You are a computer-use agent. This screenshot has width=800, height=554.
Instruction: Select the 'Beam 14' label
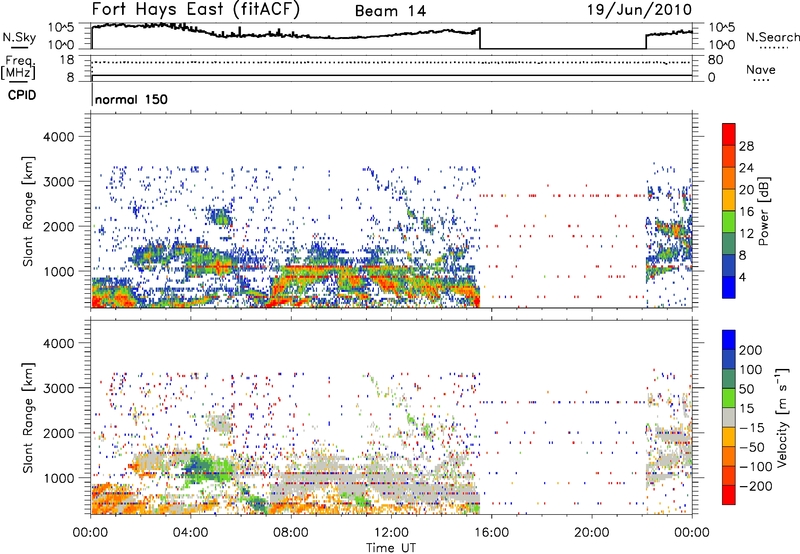click(390, 11)
